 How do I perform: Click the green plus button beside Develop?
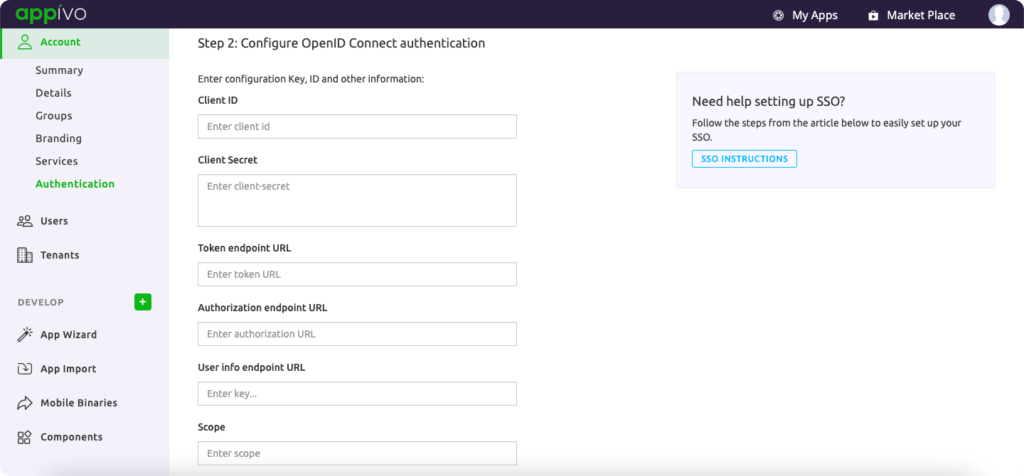143,302
